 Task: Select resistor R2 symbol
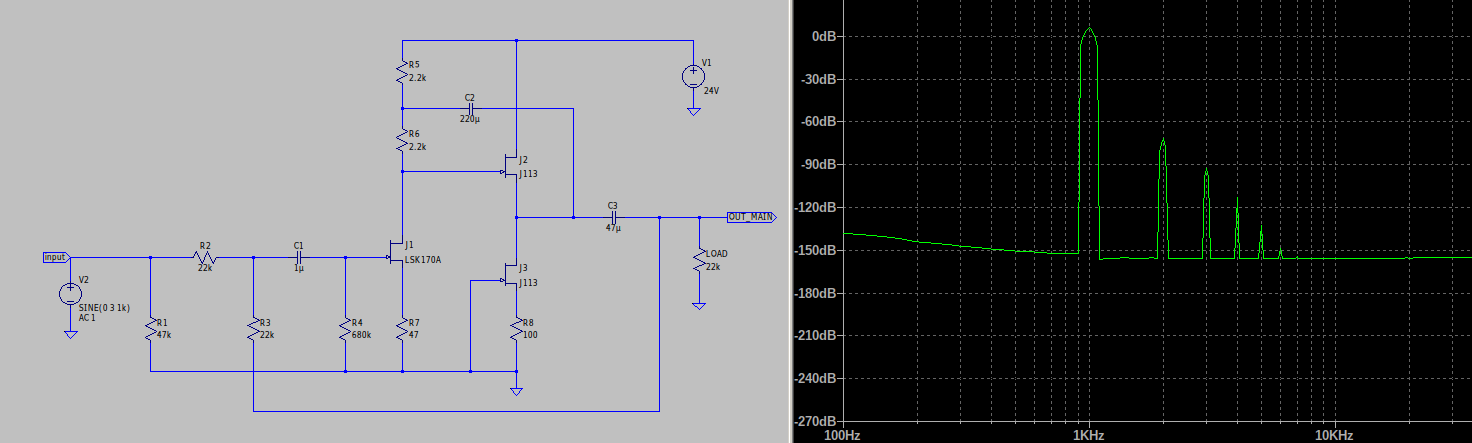point(203,257)
